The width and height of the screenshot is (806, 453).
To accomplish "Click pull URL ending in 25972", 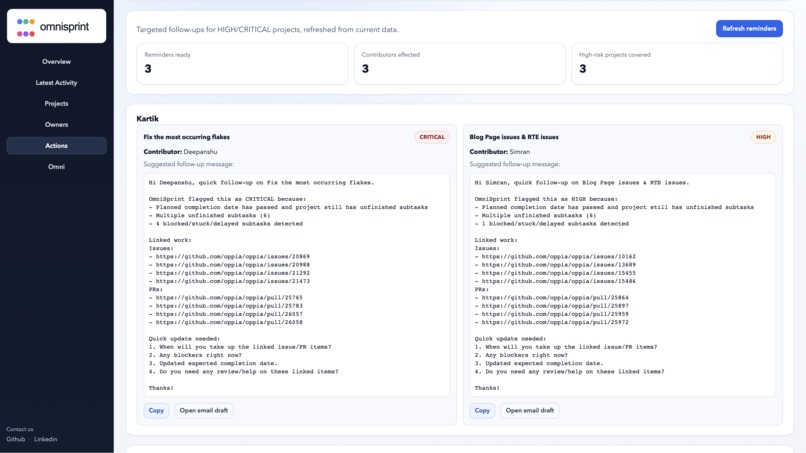I will pos(555,322).
